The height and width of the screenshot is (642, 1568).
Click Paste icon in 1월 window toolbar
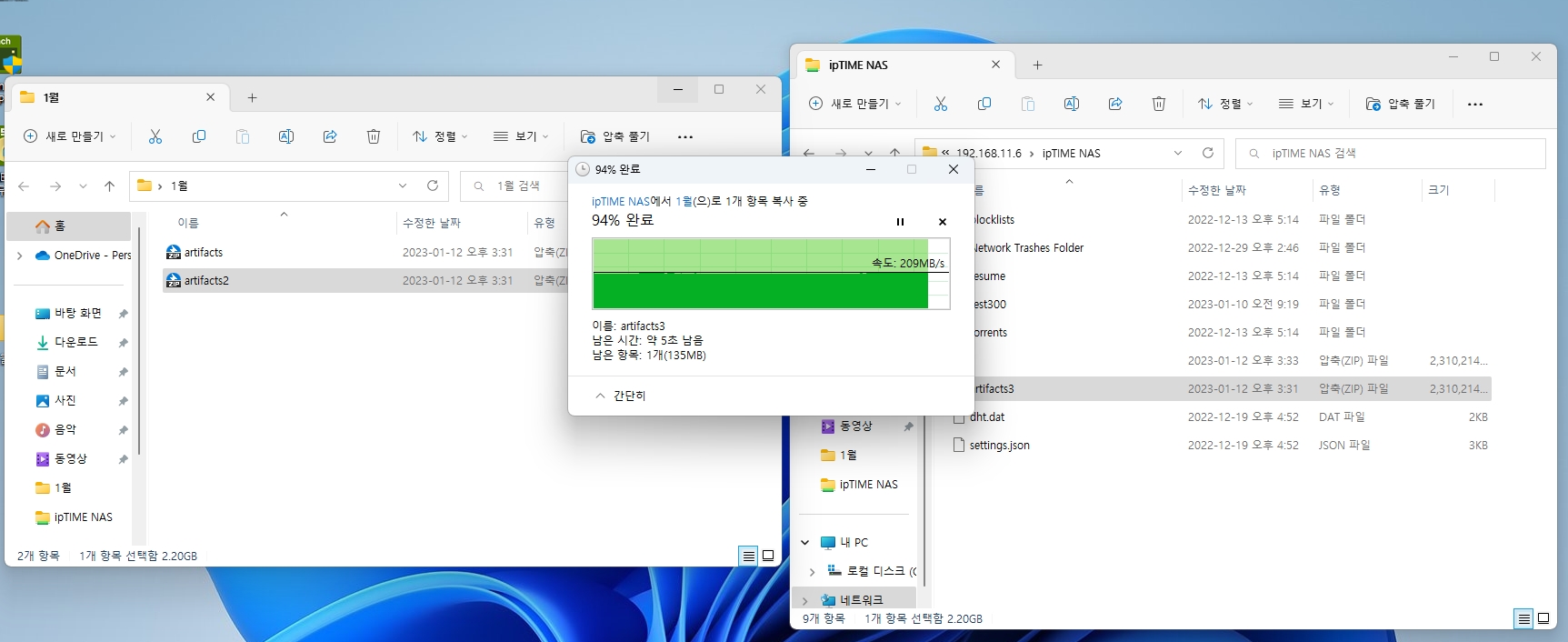tap(243, 136)
